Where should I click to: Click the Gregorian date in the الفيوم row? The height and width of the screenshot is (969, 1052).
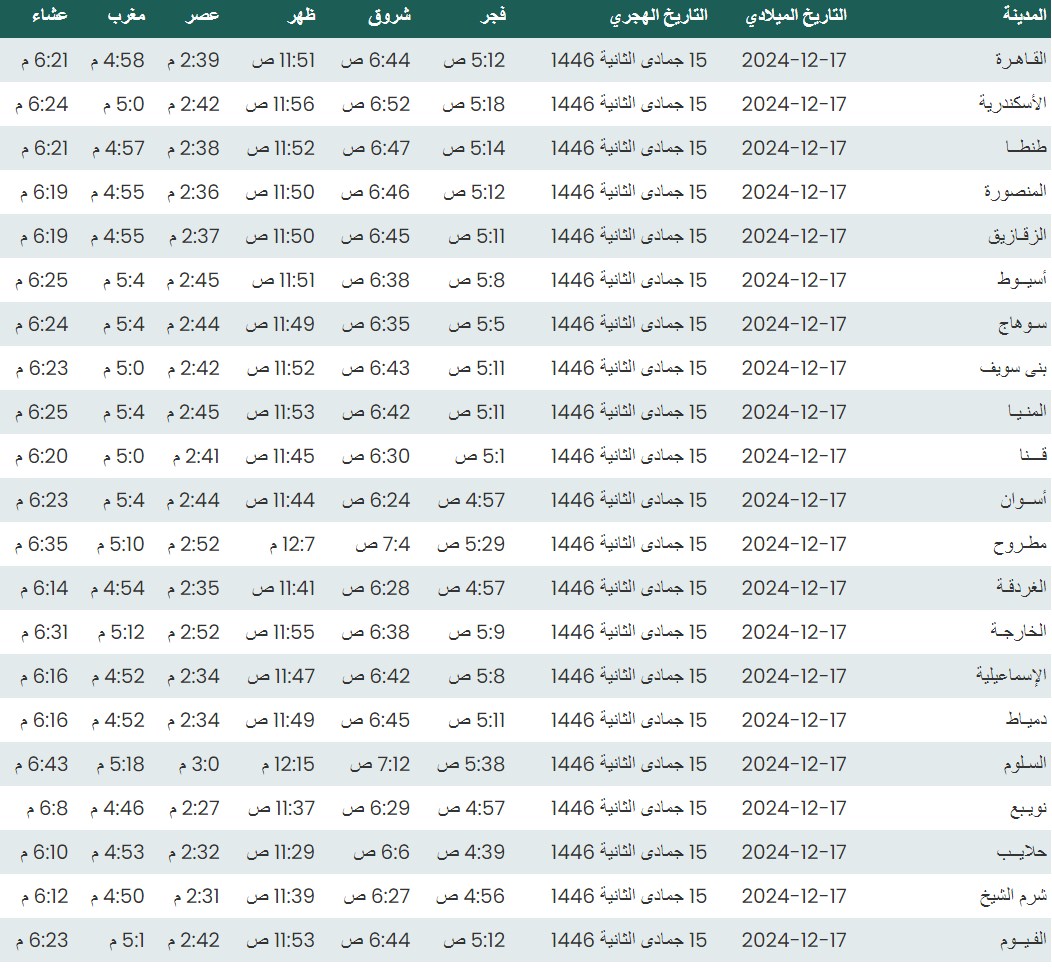click(794, 940)
